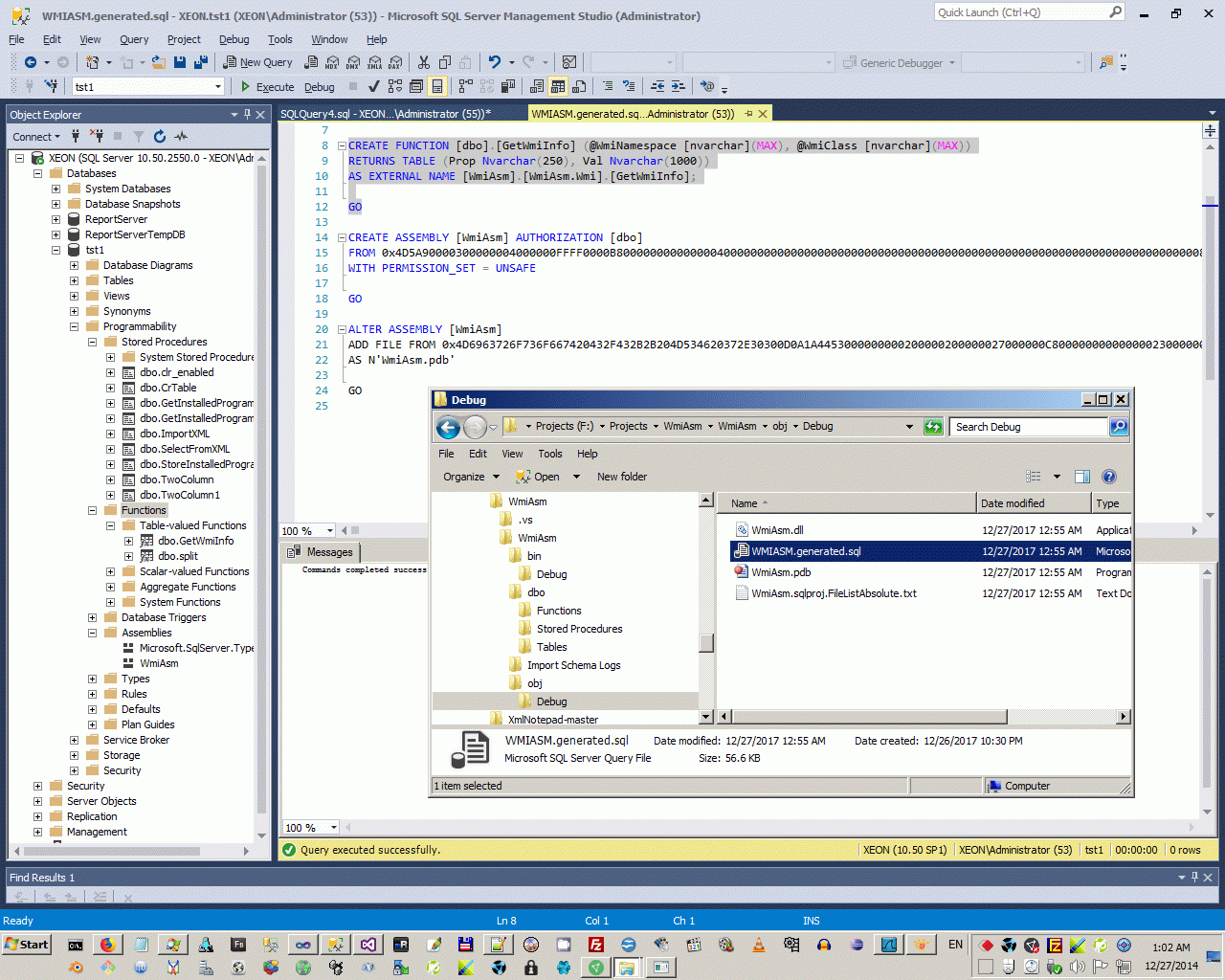
Task: Click the Windows Start button
Action: (x=26, y=945)
